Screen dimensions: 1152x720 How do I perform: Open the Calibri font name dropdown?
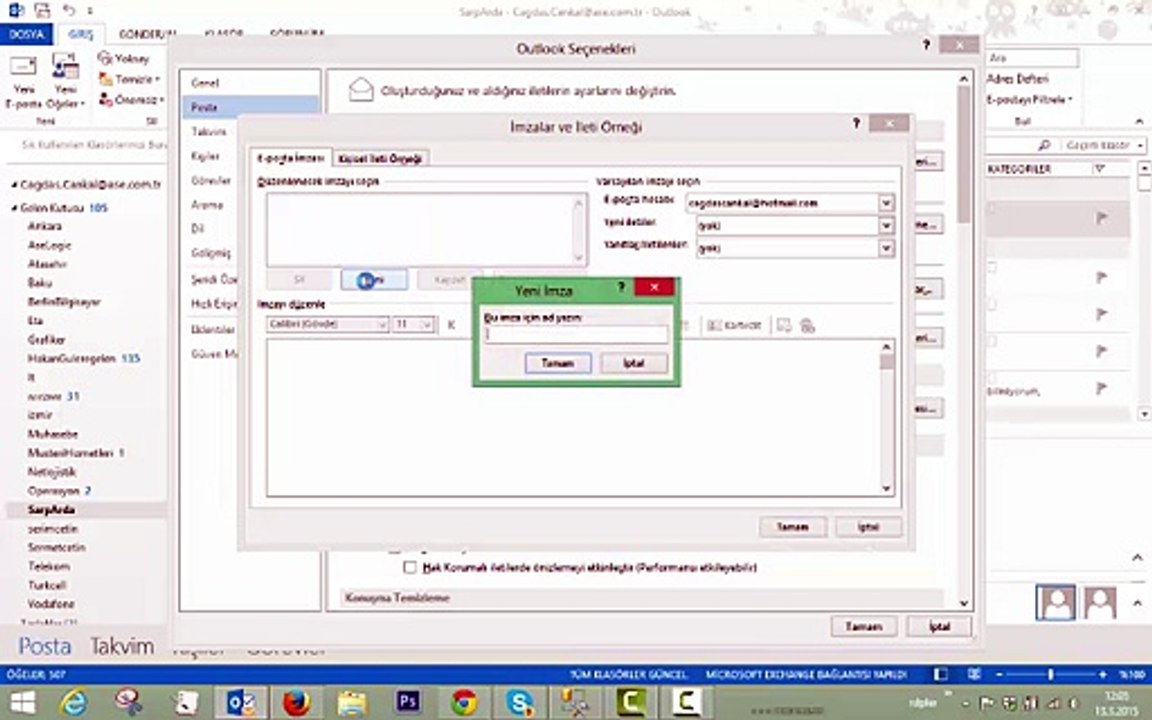[x=381, y=324]
